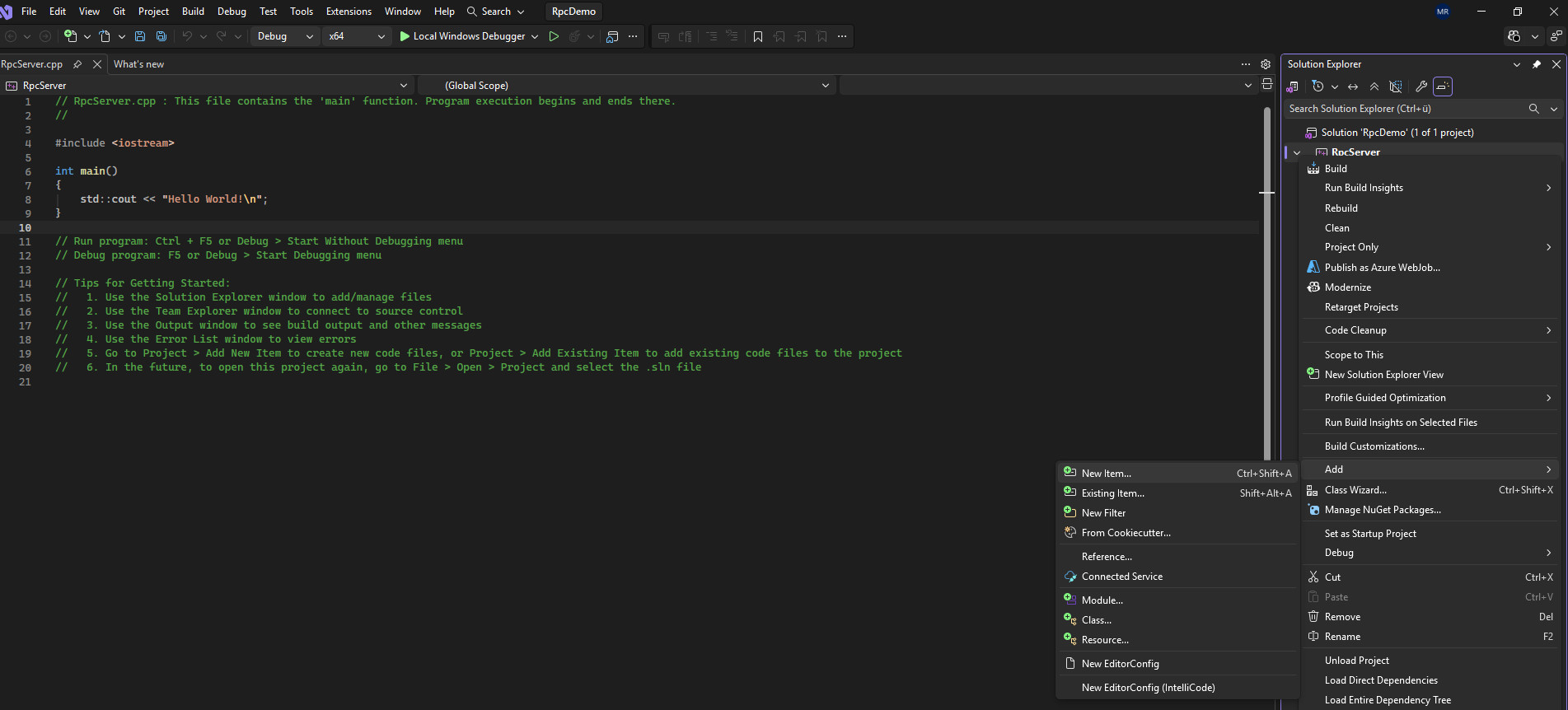
Task: Click the feedback icon in the top-right corner
Action: click(x=1556, y=36)
